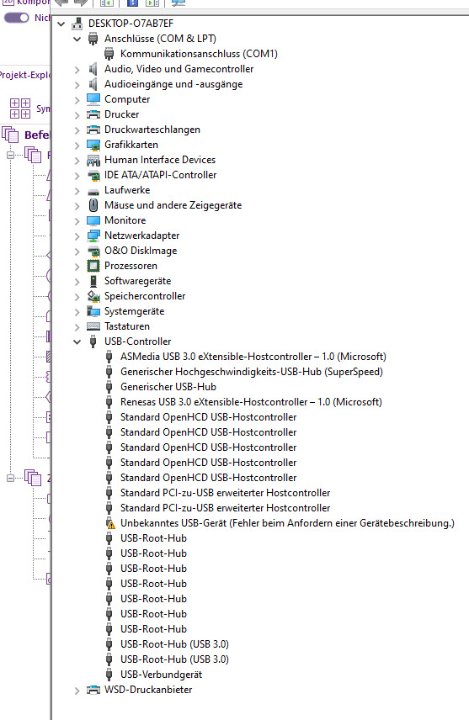Expand the WSD-Druckanbieter category
This screenshot has height=720, width=469.
pos(77,690)
